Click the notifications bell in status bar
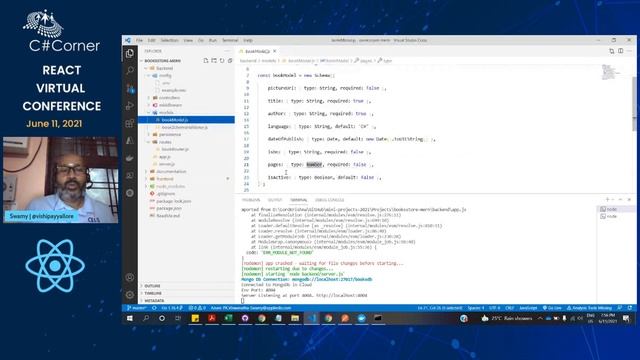Image resolution: width=640 pixels, height=360 pixels. coord(629,308)
